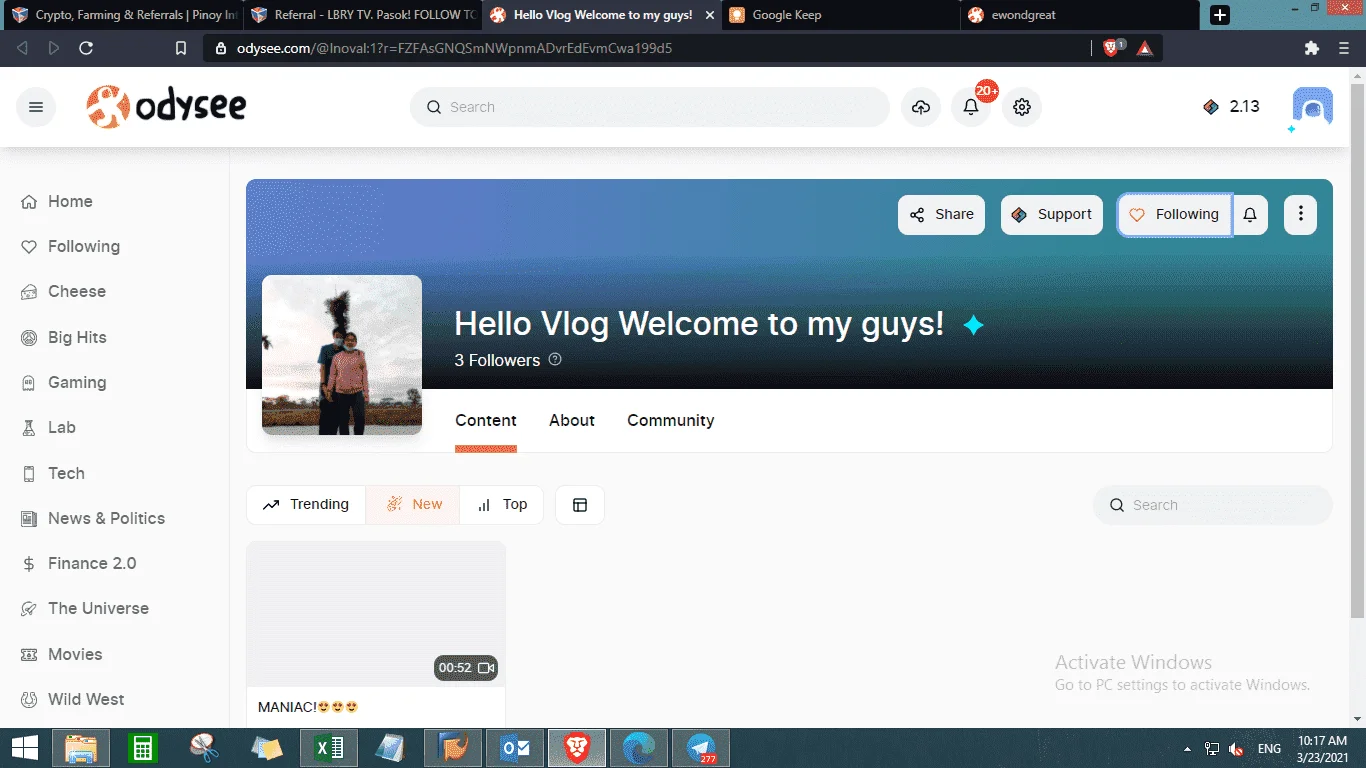Switch to the Referral - LBRY TV tab
This screenshot has width=1366, height=768.
tap(361, 15)
